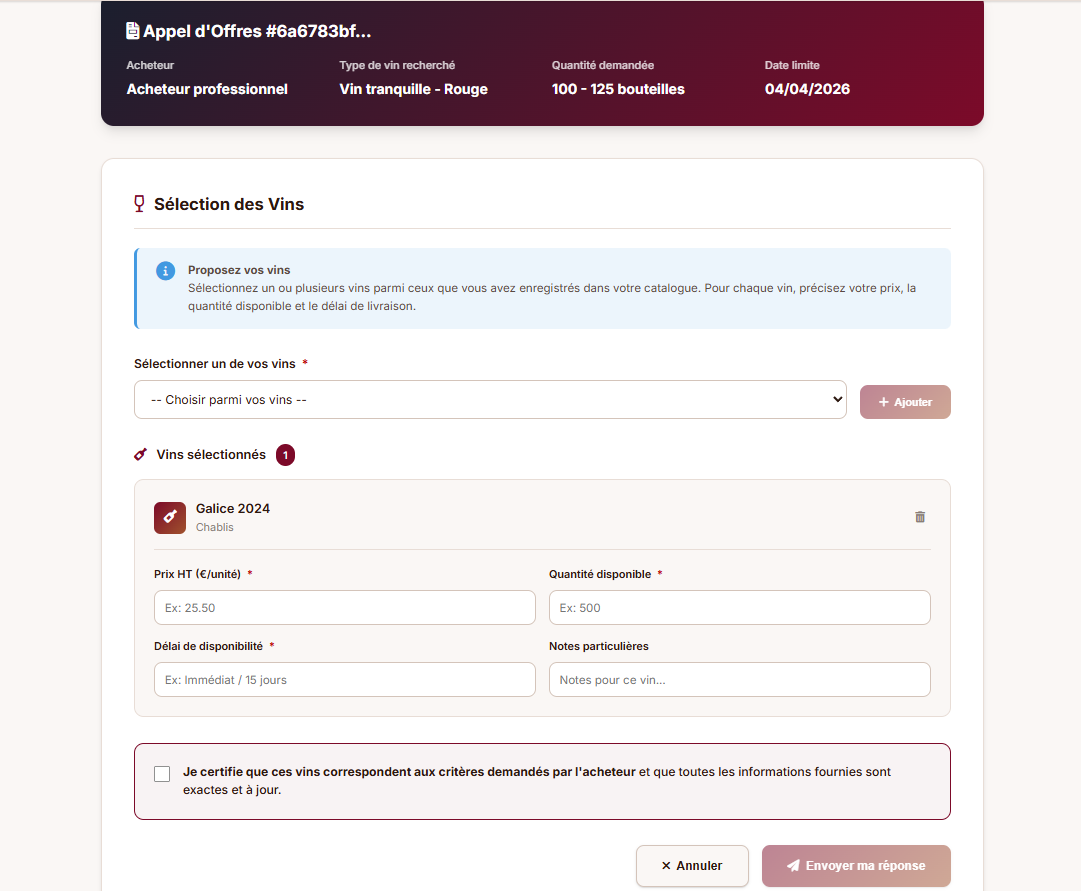Focus the Prix HT input field

tap(344, 608)
